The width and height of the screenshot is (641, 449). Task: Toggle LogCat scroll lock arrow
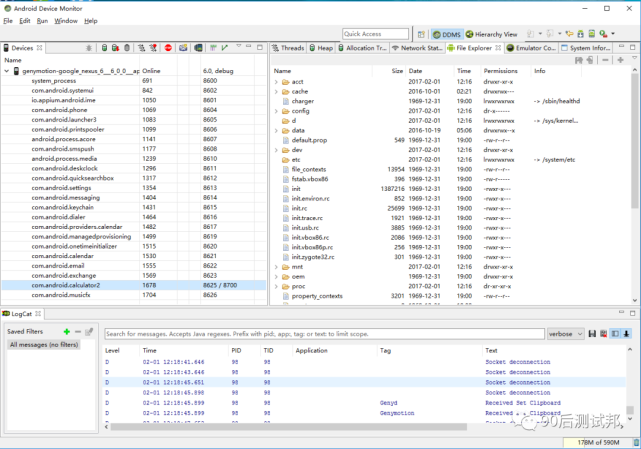[x=627, y=334]
